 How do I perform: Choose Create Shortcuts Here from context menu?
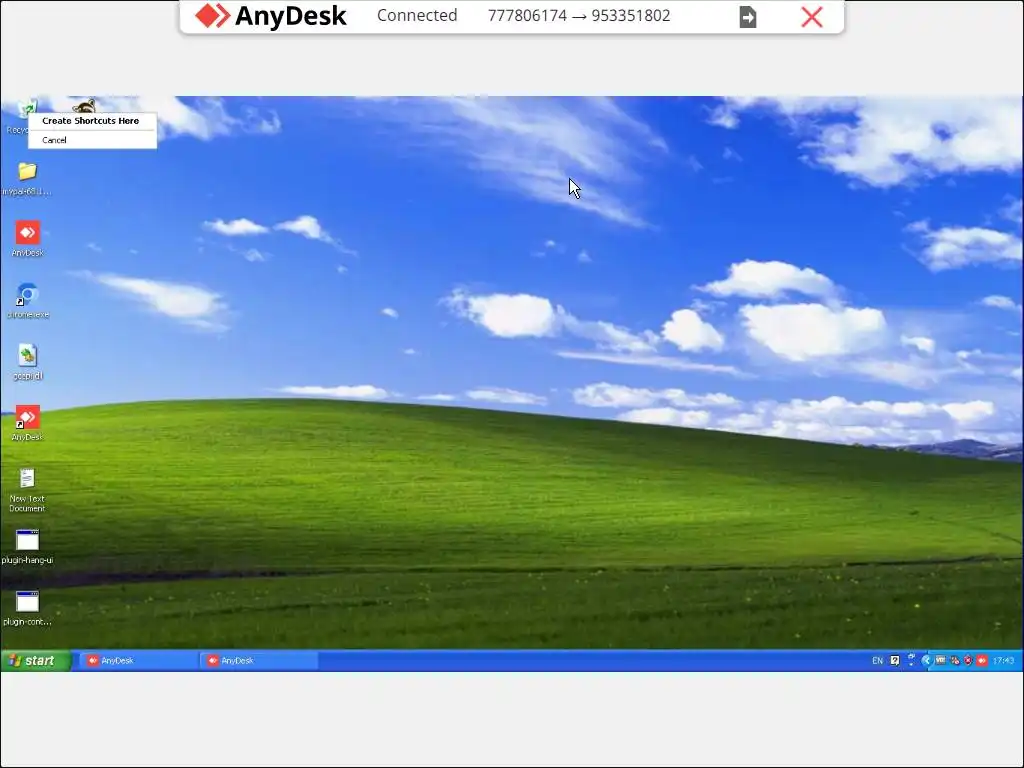pos(91,121)
